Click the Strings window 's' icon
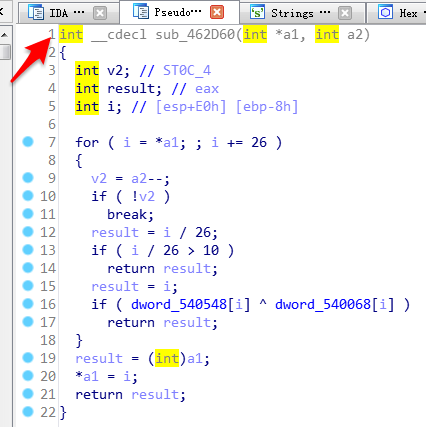 click(x=258, y=13)
